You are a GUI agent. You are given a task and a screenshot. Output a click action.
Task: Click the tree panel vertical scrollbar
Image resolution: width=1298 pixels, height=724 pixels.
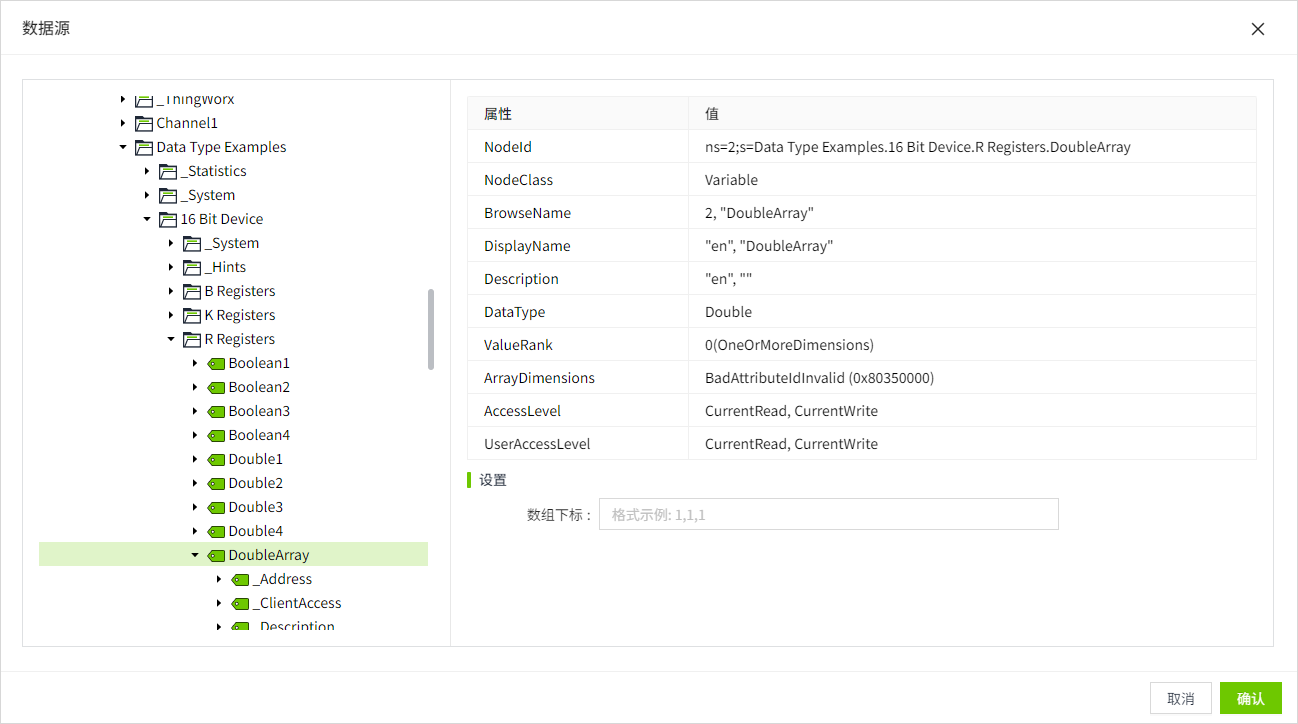click(431, 330)
